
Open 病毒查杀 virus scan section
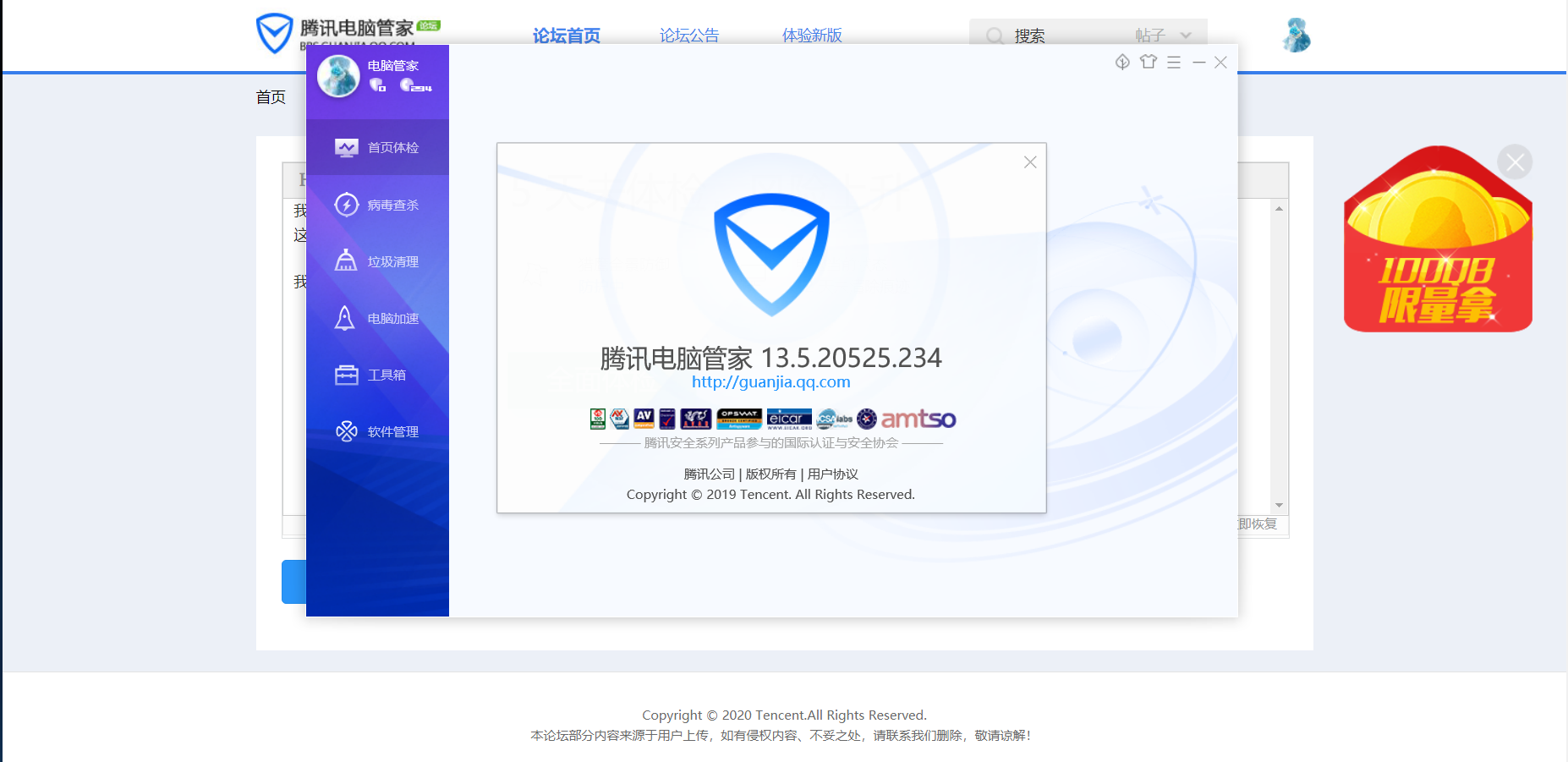pyautogui.click(x=377, y=205)
